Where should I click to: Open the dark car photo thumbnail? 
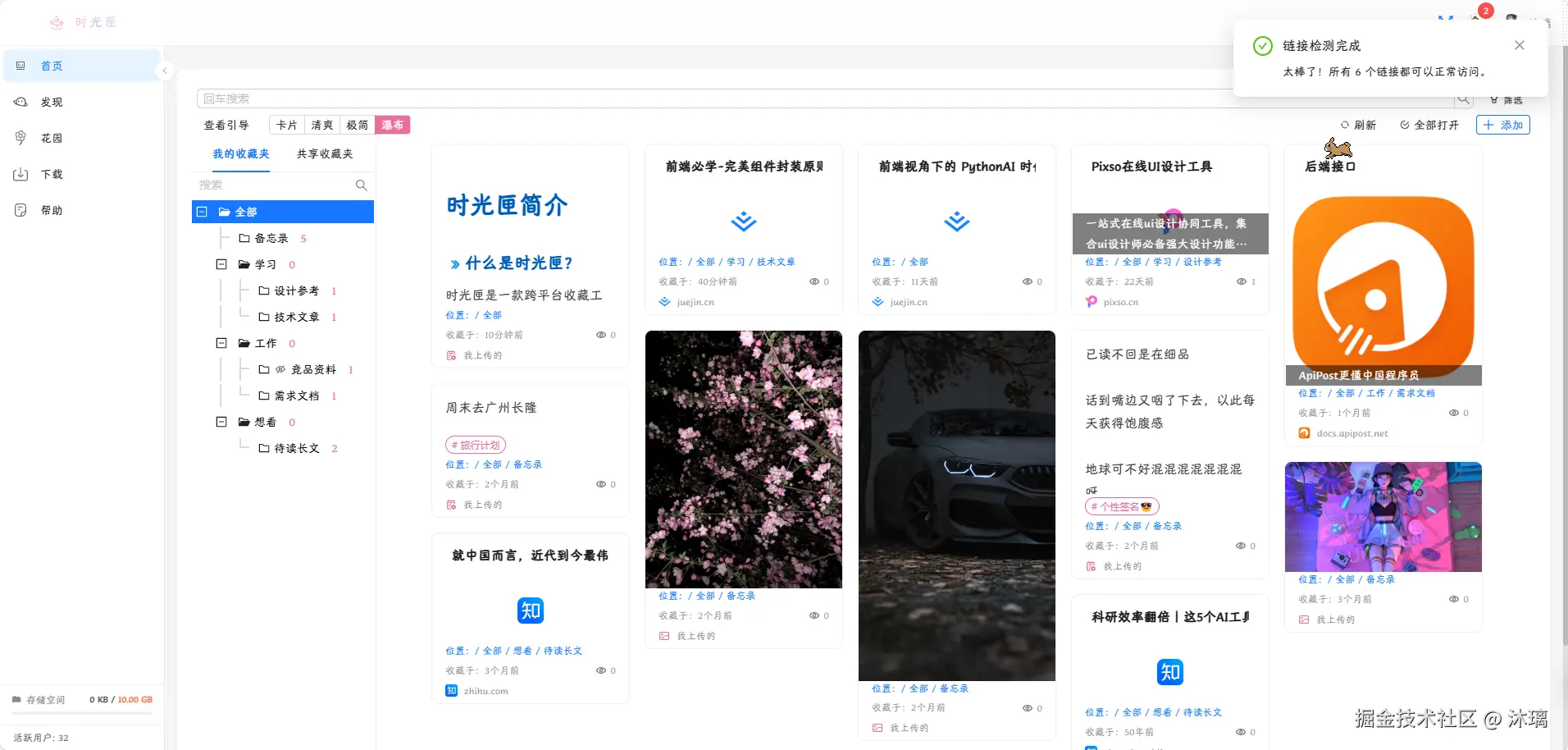point(957,505)
